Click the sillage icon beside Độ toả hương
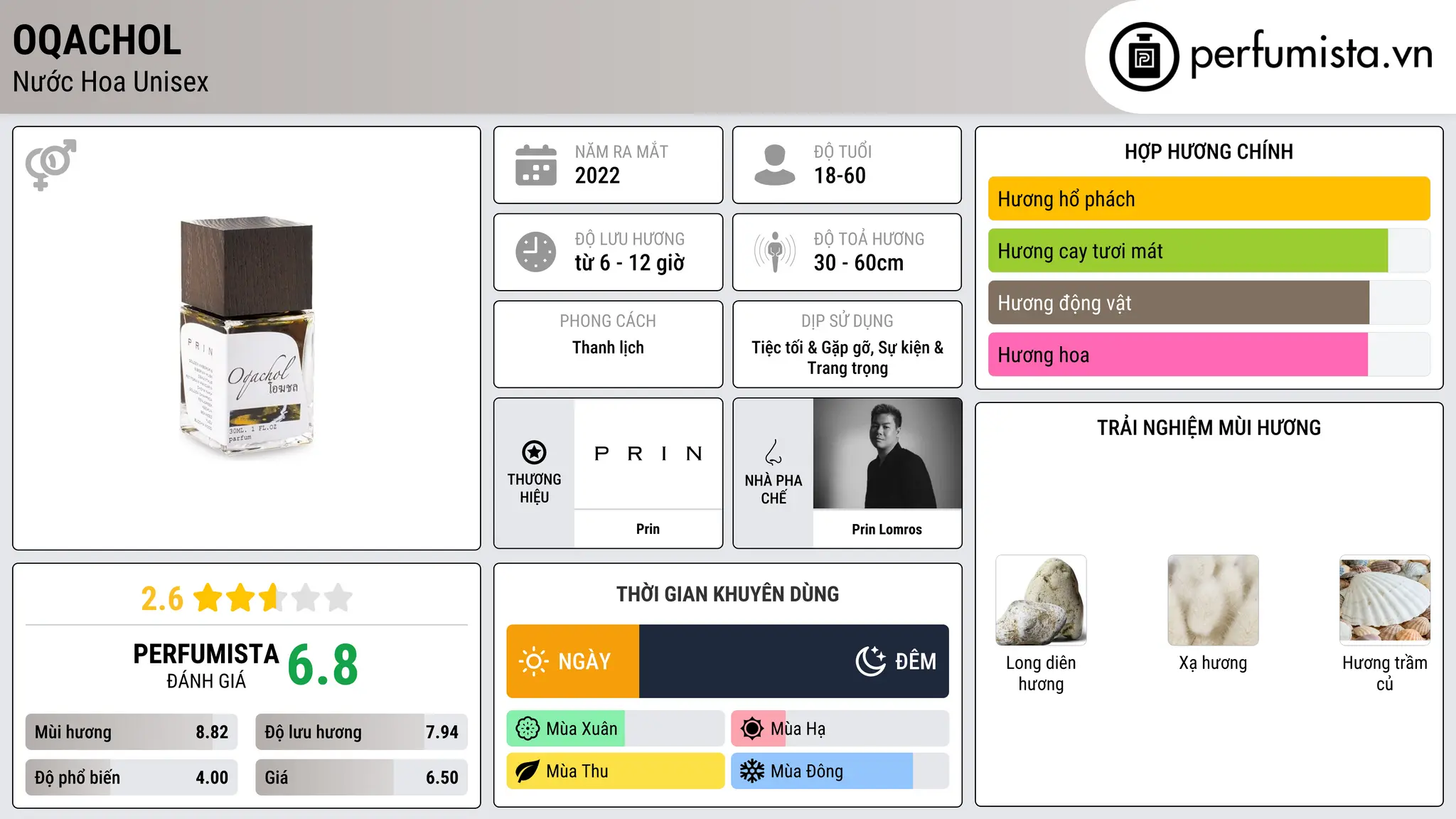 (x=775, y=252)
